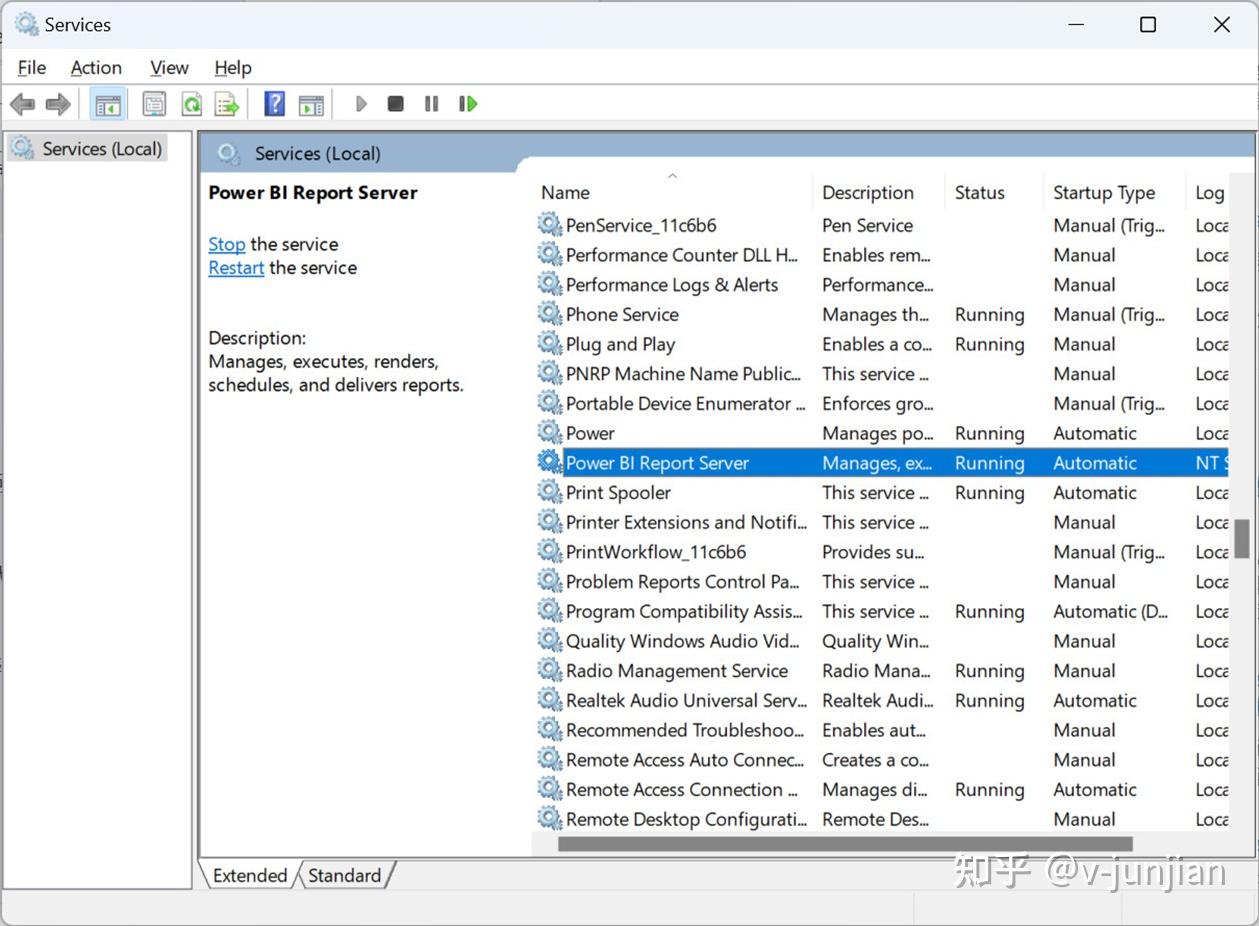Click the Forward navigation arrow

click(57, 103)
